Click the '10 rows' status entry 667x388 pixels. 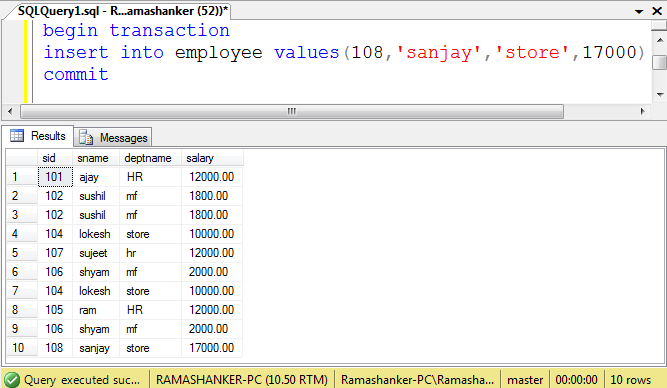[630, 379]
